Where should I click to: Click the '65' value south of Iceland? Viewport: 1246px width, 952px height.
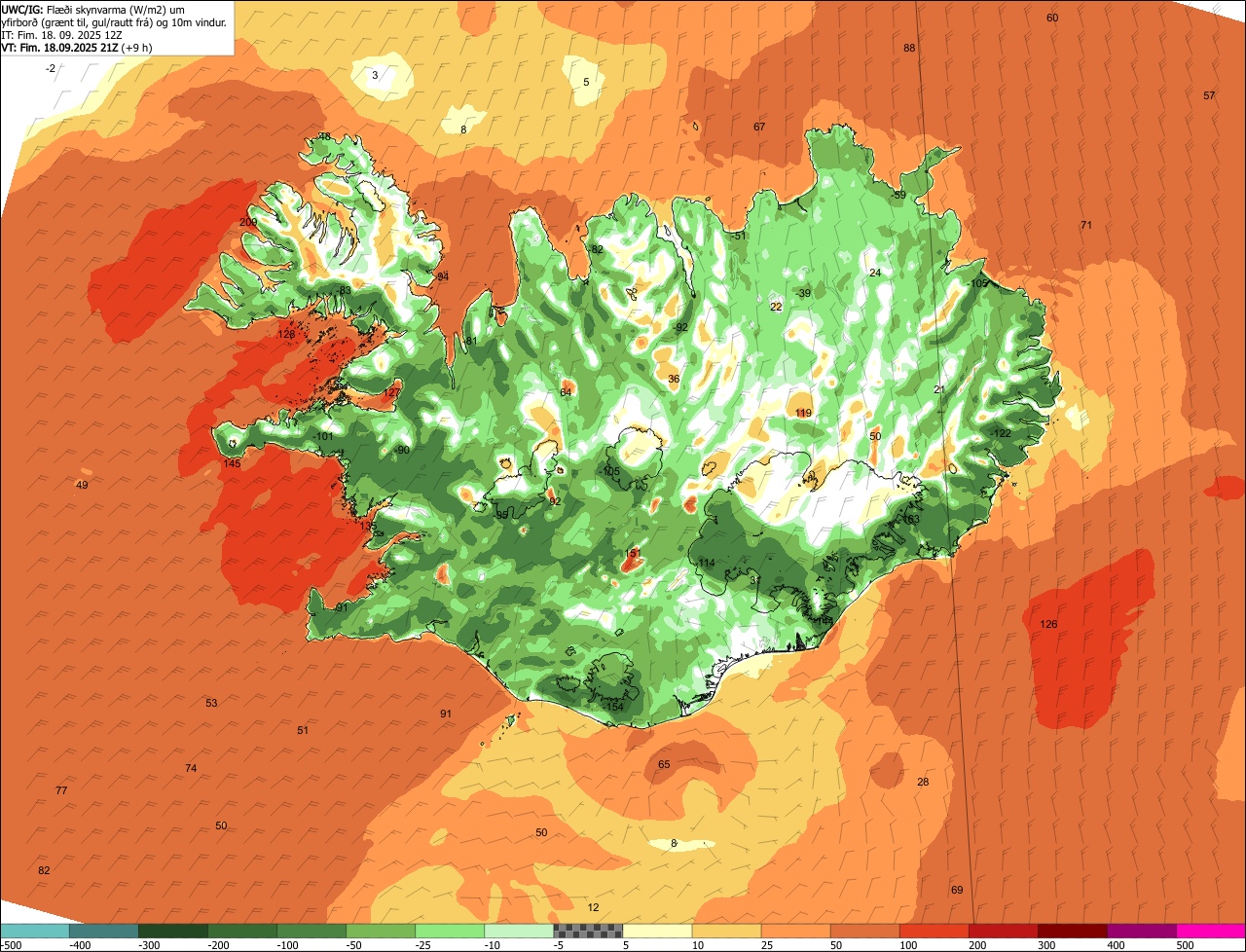coord(664,765)
